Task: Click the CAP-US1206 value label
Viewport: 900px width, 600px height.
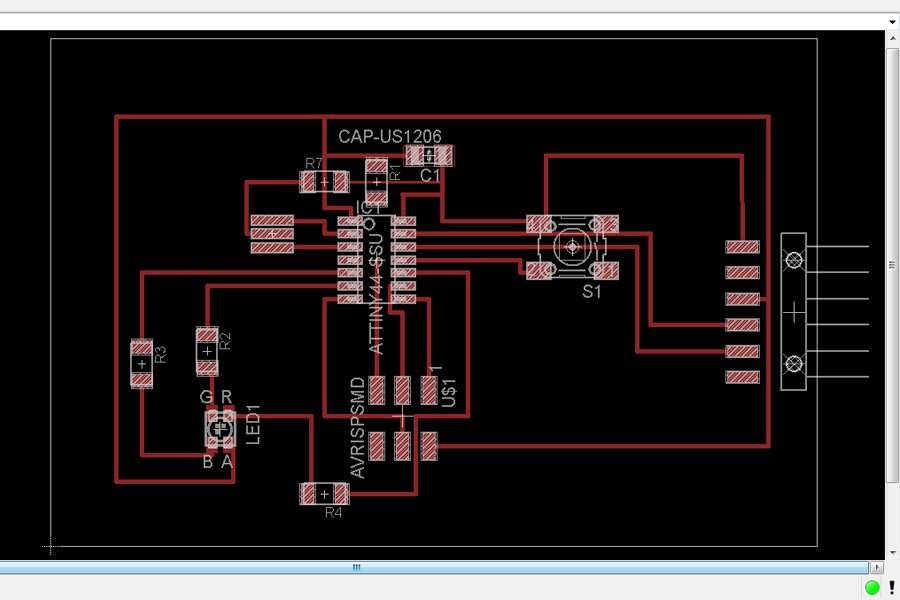Action: (x=390, y=137)
